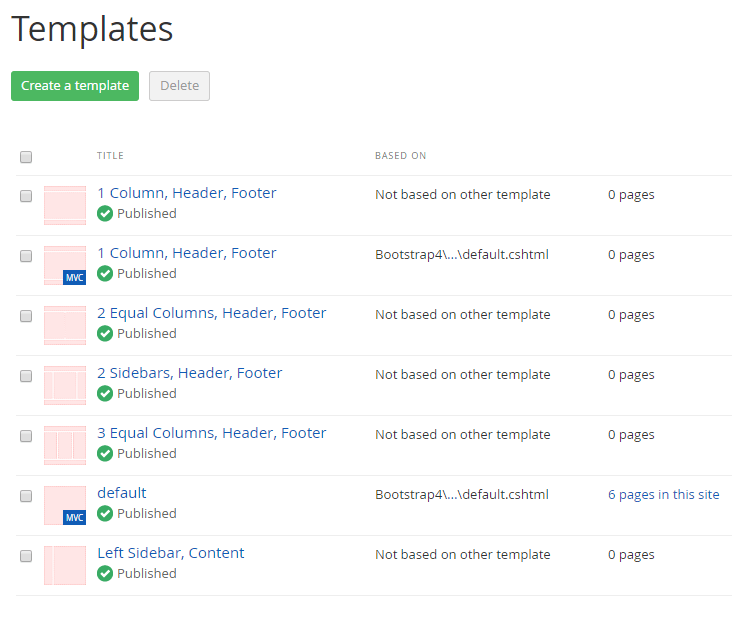Click the MVC-badged default template thumbnail

click(65, 506)
